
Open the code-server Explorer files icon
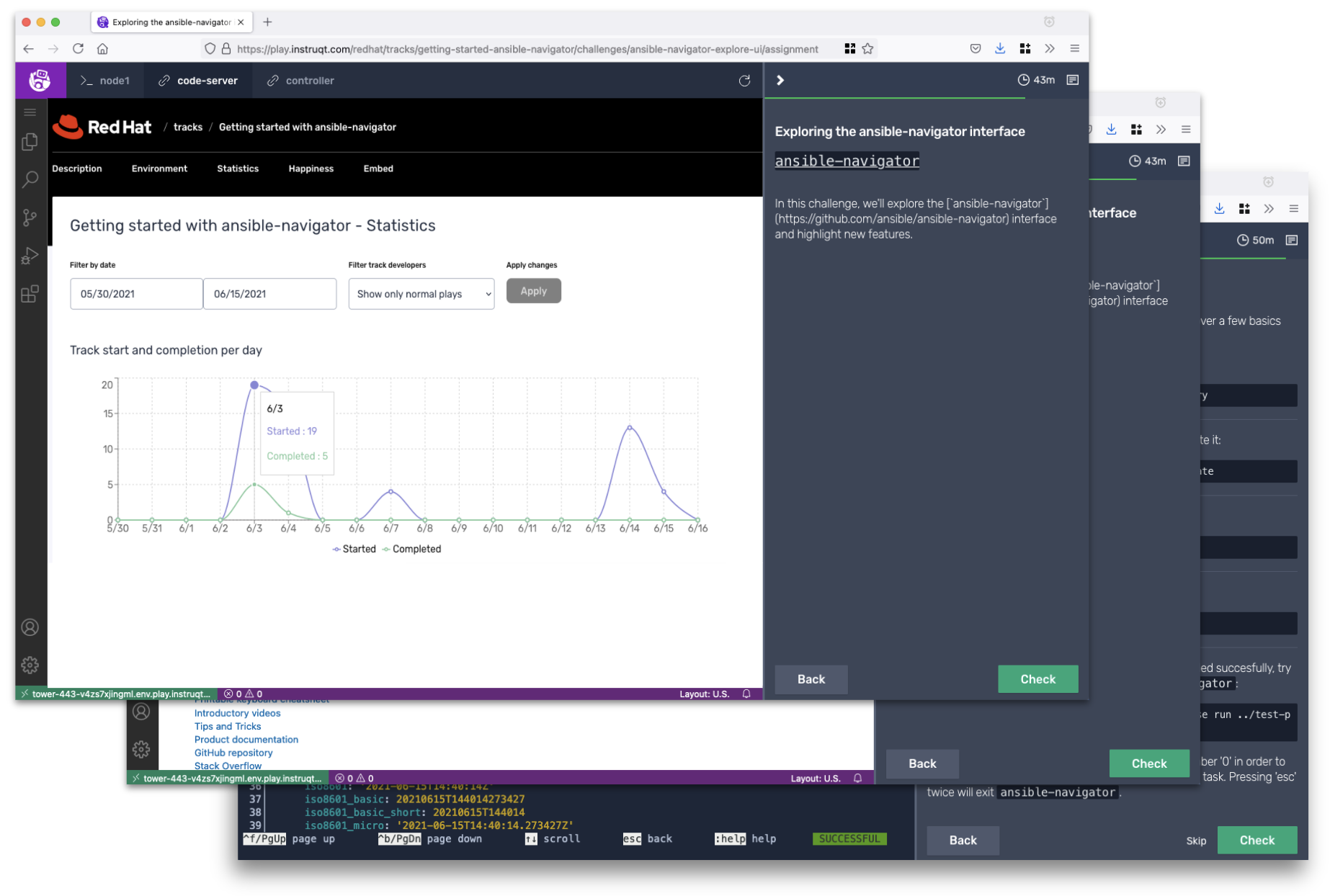[30, 141]
